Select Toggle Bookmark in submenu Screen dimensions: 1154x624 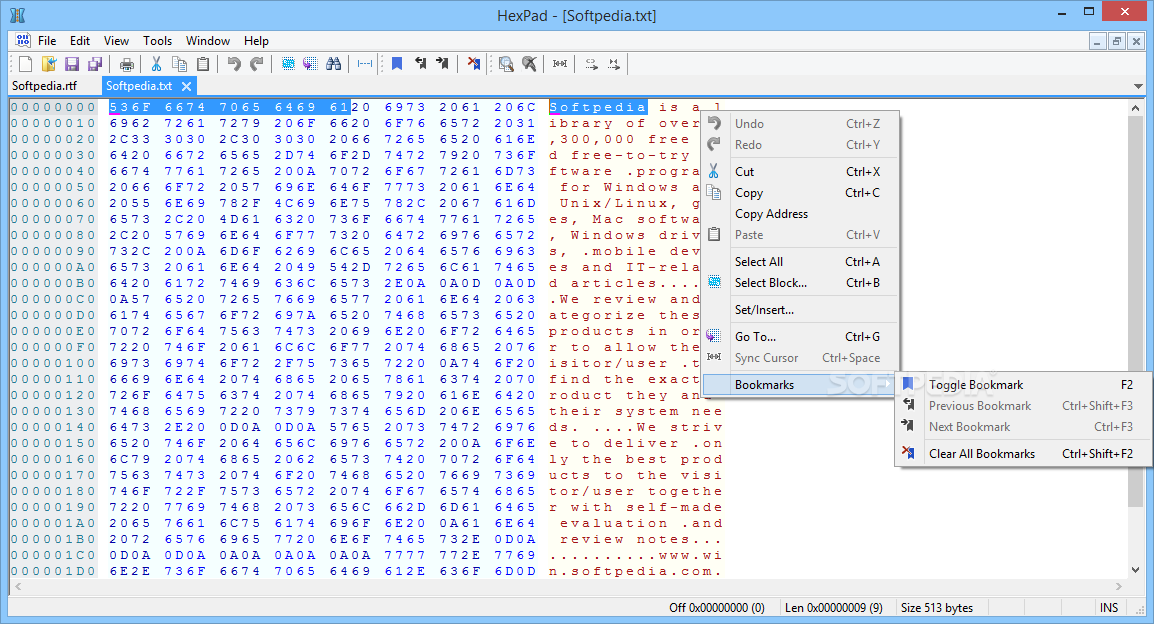coord(1023,385)
